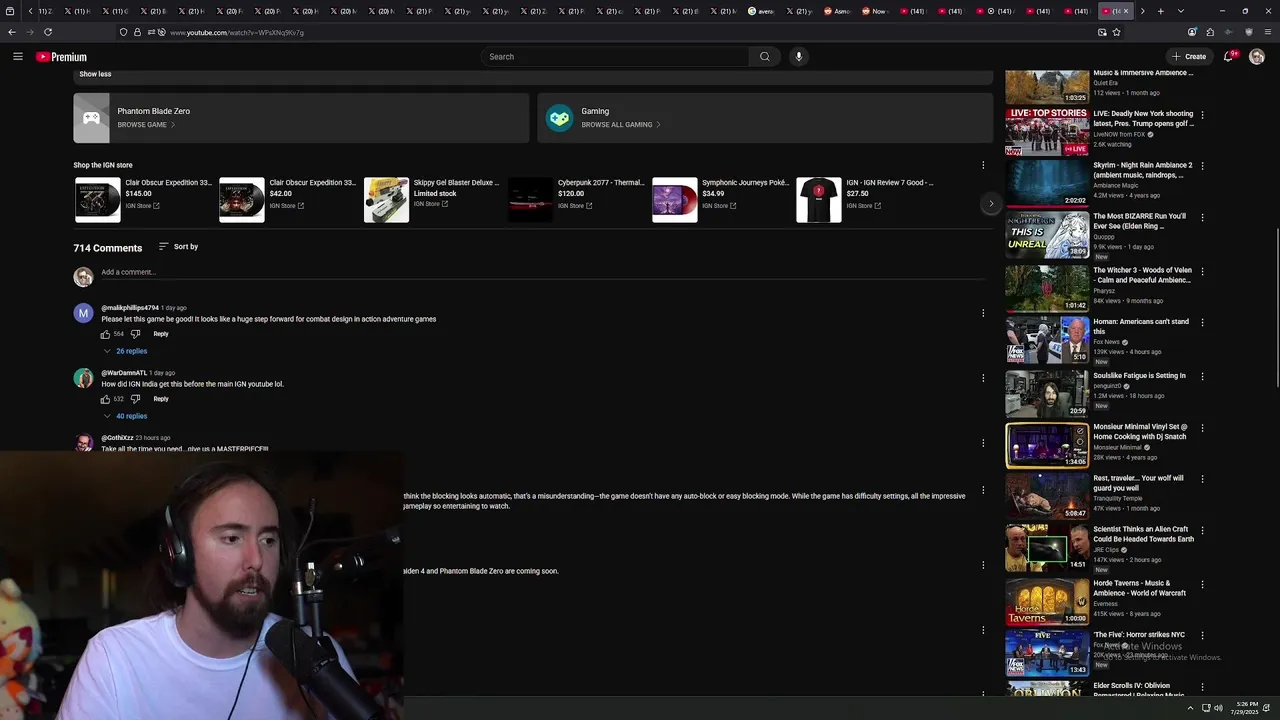1280x720 pixels.
Task: Click the Create button
Action: pos(1189,57)
